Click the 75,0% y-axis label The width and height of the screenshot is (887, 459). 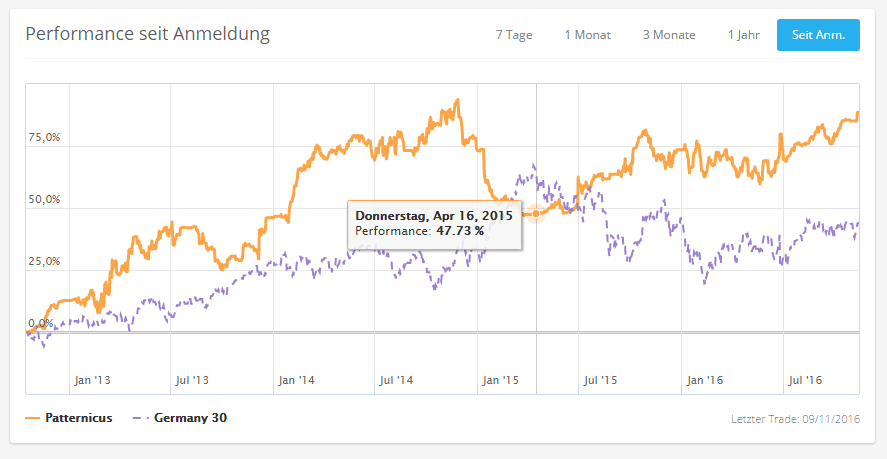pyautogui.click(x=44, y=138)
